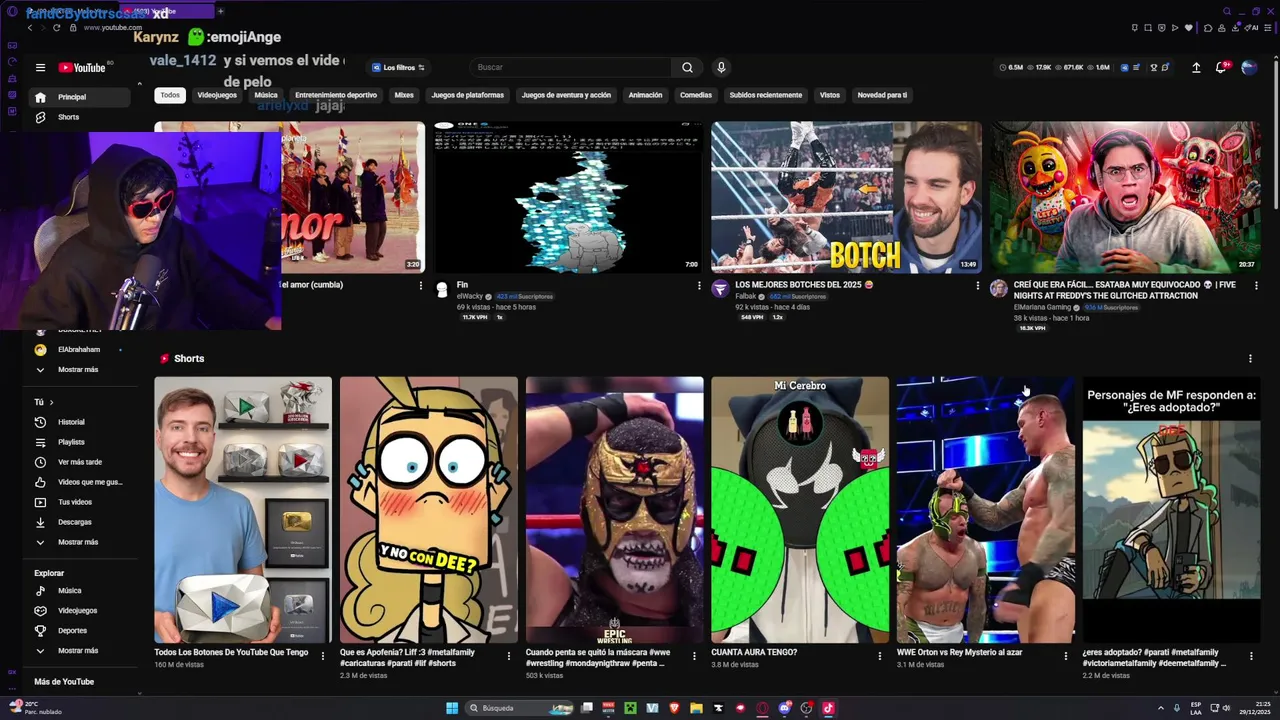Expand the 'Tú' section chevron
The width and height of the screenshot is (1280, 720).
tap(52, 402)
